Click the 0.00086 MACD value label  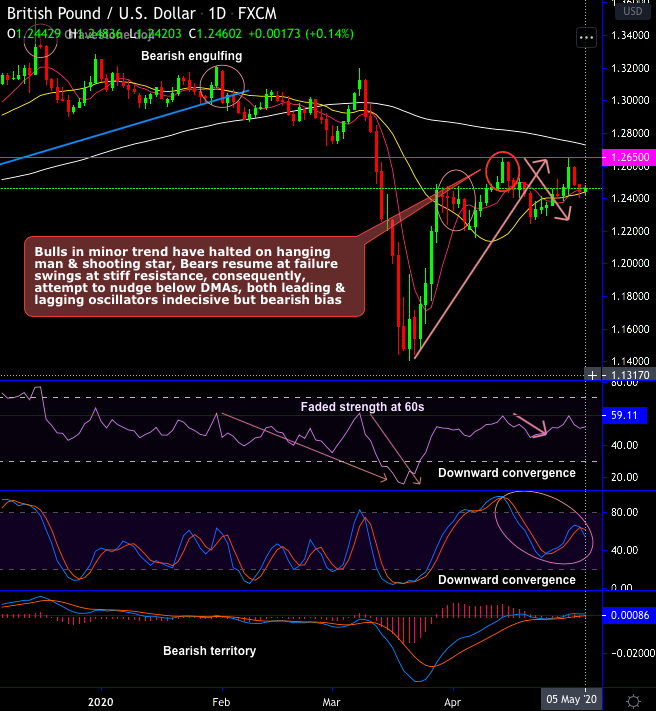coord(629,615)
